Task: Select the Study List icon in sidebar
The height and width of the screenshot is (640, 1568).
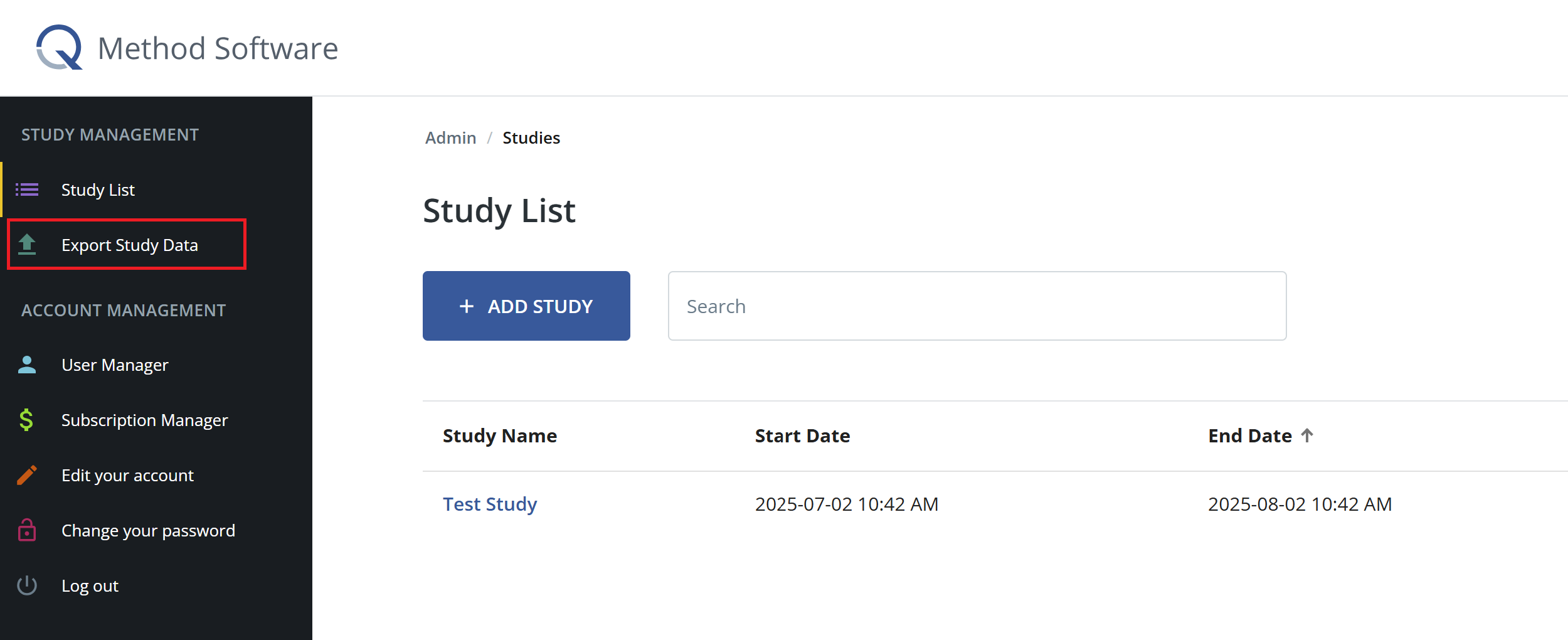Action: pos(26,189)
